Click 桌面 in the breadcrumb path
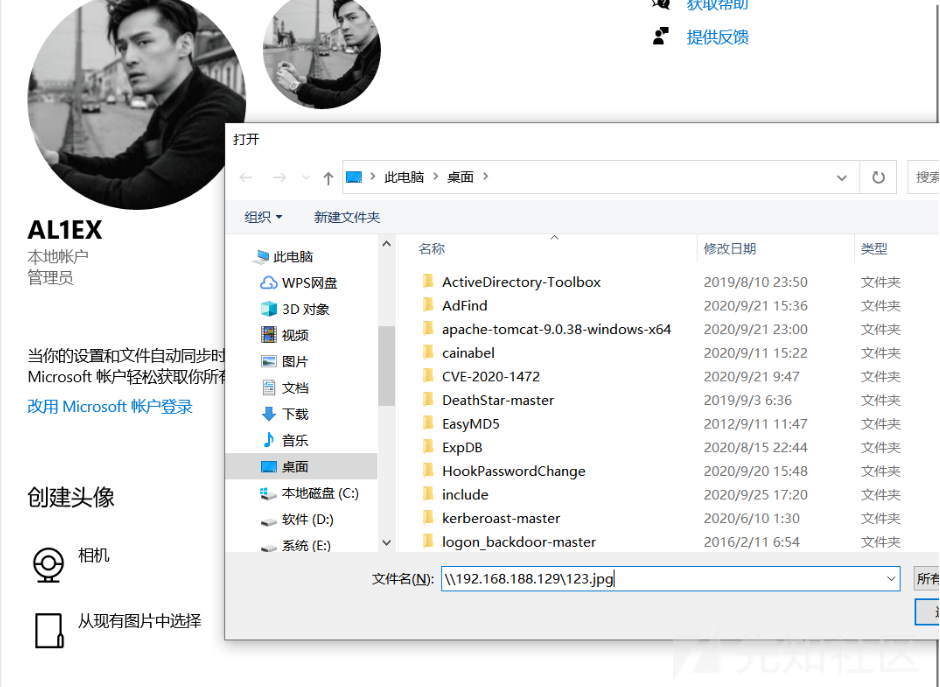This screenshot has width=940, height=687. [458, 176]
